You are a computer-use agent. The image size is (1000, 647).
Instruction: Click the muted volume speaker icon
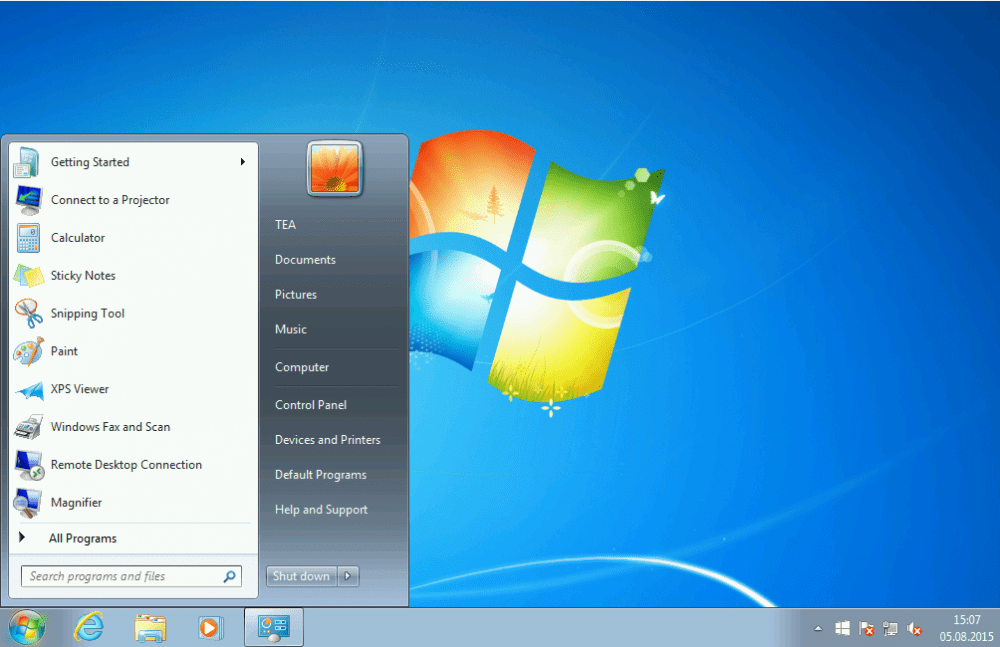click(915, 629)
